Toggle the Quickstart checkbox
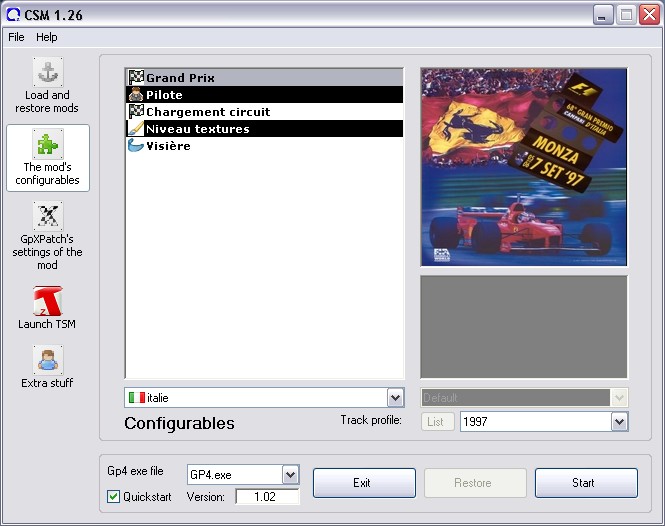Screen dimensions: 665x526 (113, 496)
